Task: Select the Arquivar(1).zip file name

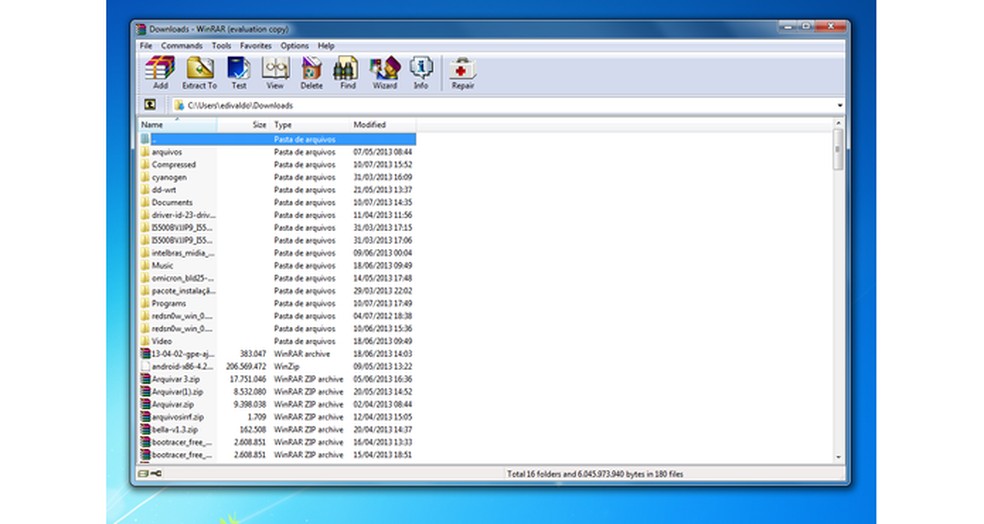Action: click(178, 392)
